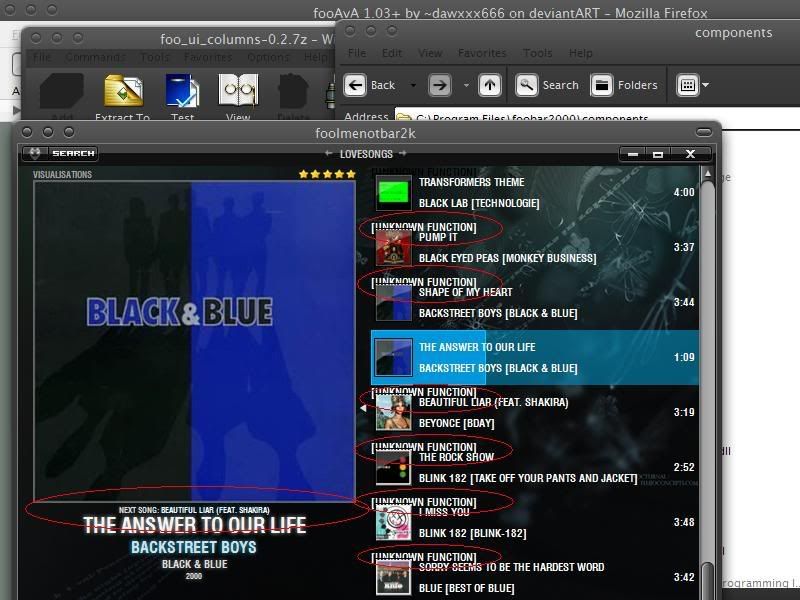Click The Answer To Our Life thumbnail
The image size is (800, 600).
pos(393,358)
